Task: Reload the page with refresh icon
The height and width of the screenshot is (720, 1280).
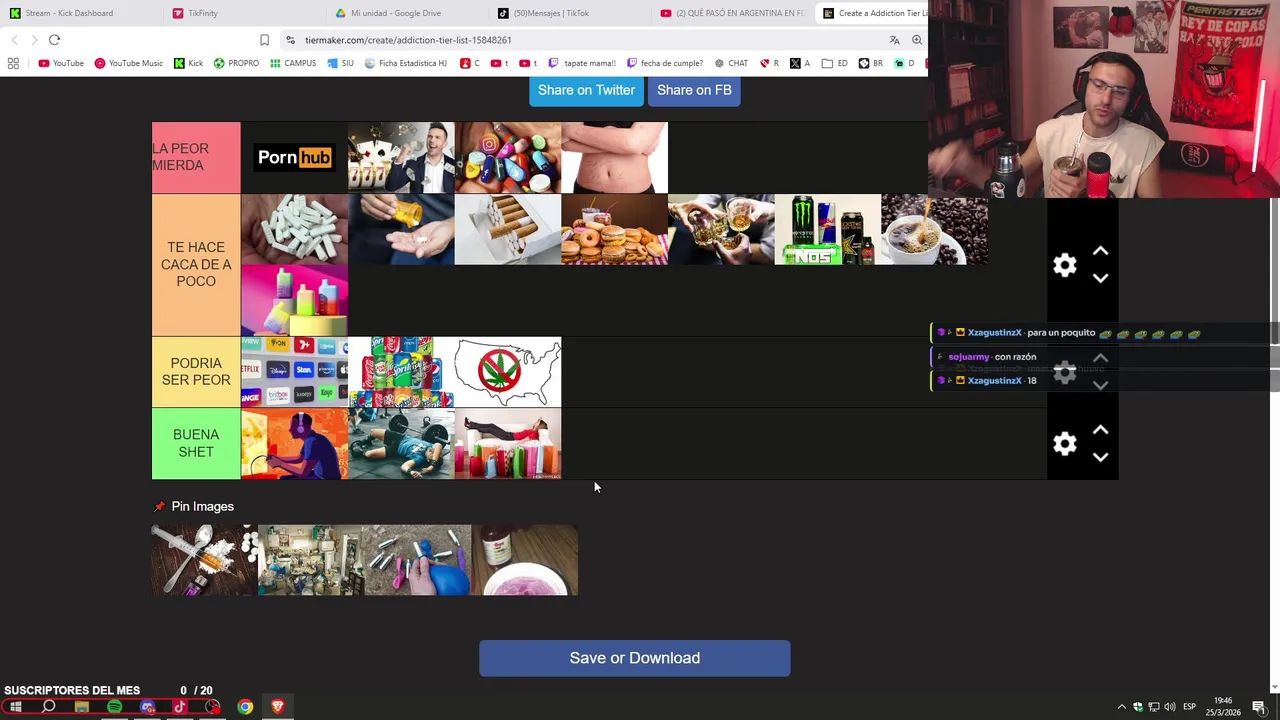Action: coord(54,40)
